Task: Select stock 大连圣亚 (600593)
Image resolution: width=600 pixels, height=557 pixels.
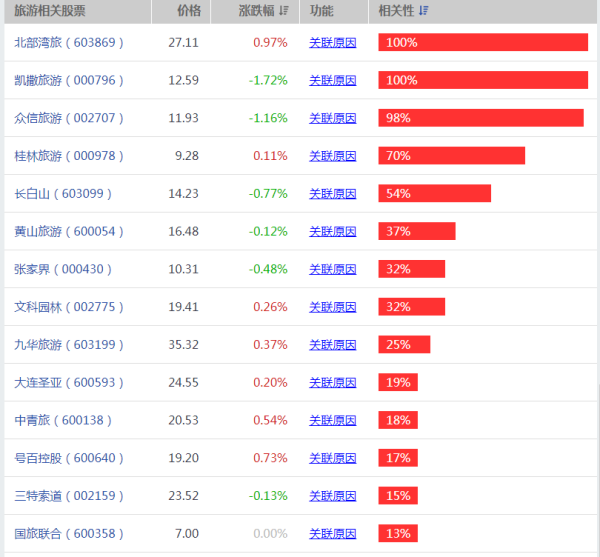Action: tap(69, 383)
